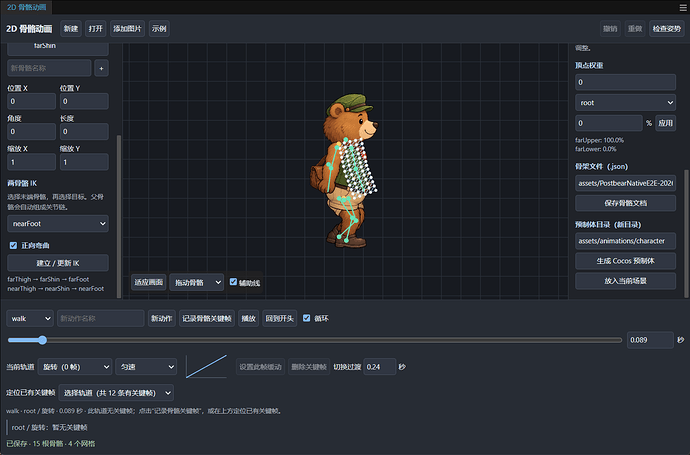This screenshot has height=455, width=690.
Task: Click the 适应画面 fit view button
Action: pyautogui.click(x=149, y=283)
